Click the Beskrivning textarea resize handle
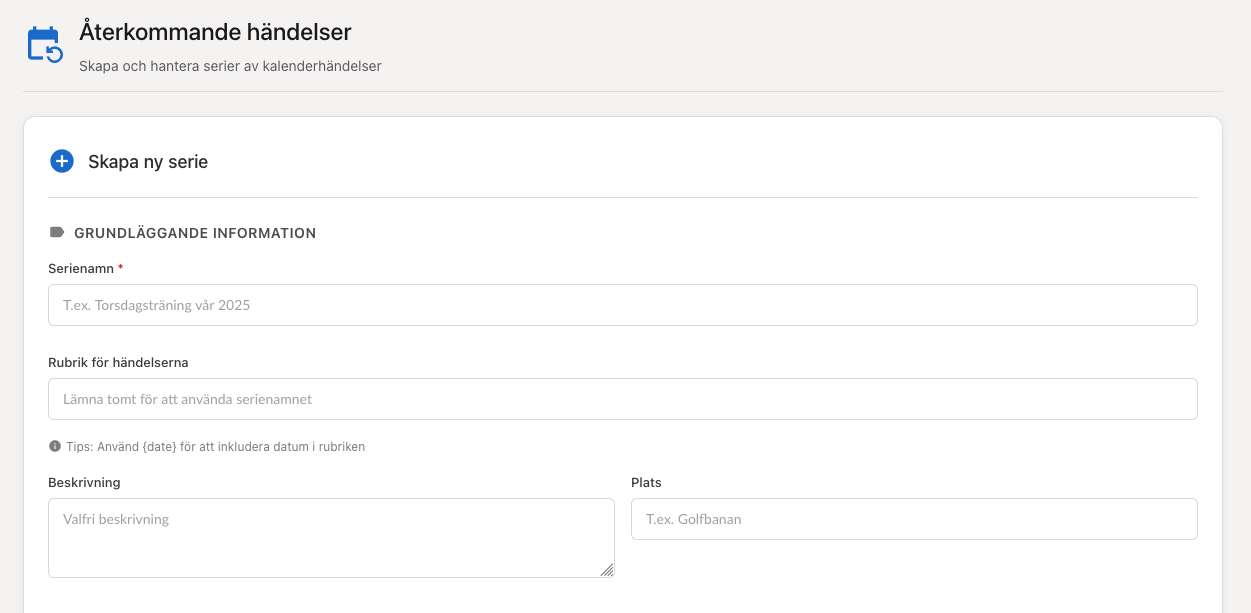This screenshot has height=613, width=1251. (x=607, y=570)
